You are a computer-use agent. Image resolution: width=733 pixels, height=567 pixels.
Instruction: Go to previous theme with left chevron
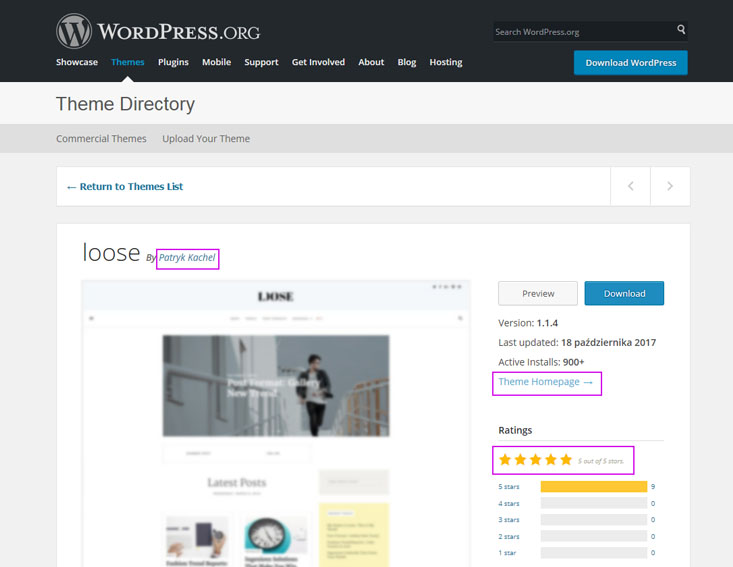[630, 186]
